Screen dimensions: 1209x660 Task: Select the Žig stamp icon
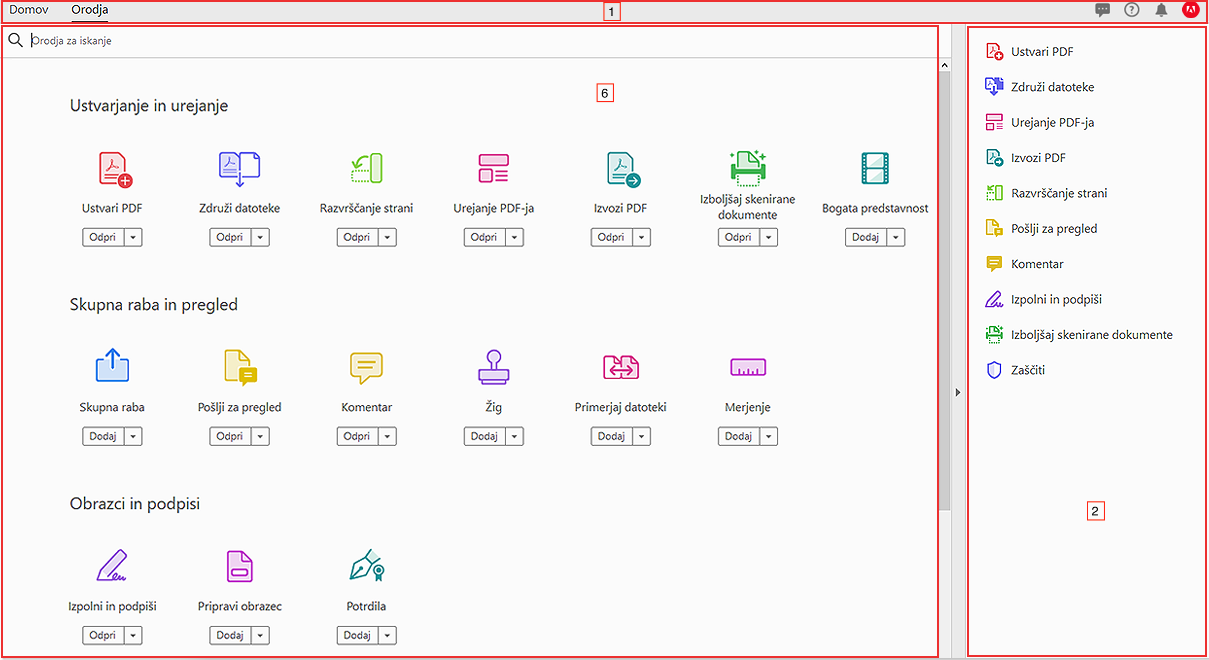coord(494,366)
